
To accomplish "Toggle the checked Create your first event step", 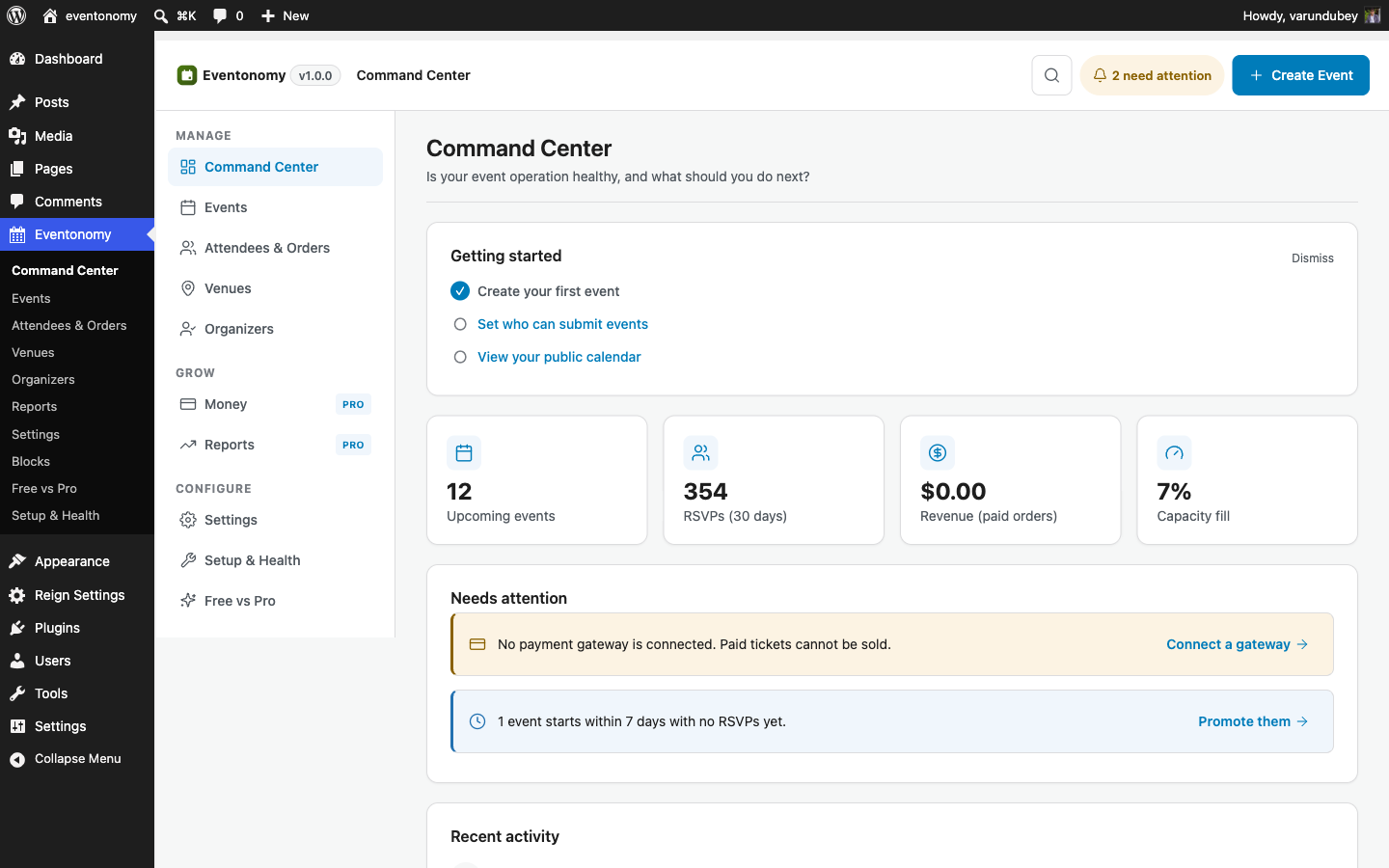I will [460, 291].
